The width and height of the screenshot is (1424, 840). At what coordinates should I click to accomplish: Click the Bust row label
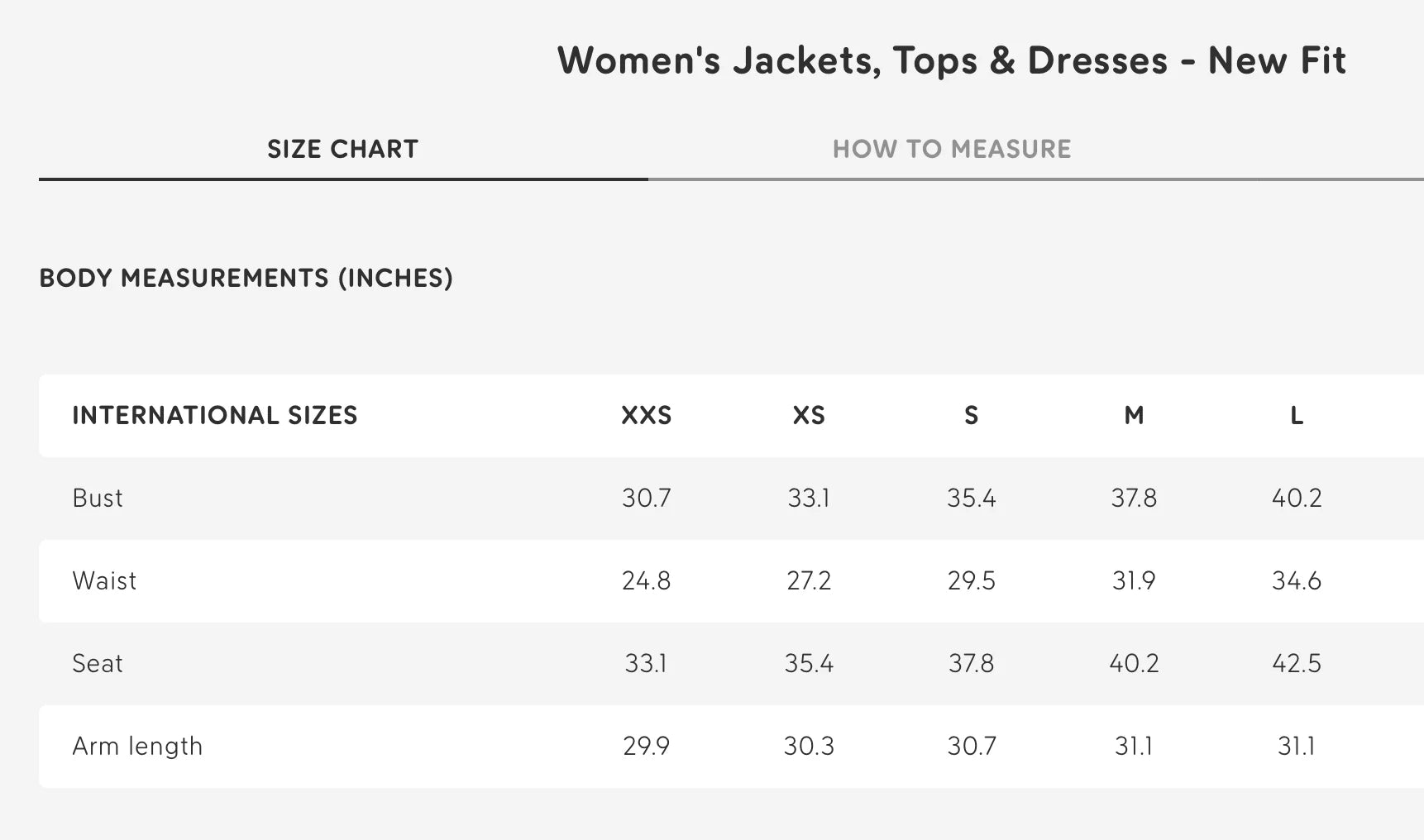(98, 498)
